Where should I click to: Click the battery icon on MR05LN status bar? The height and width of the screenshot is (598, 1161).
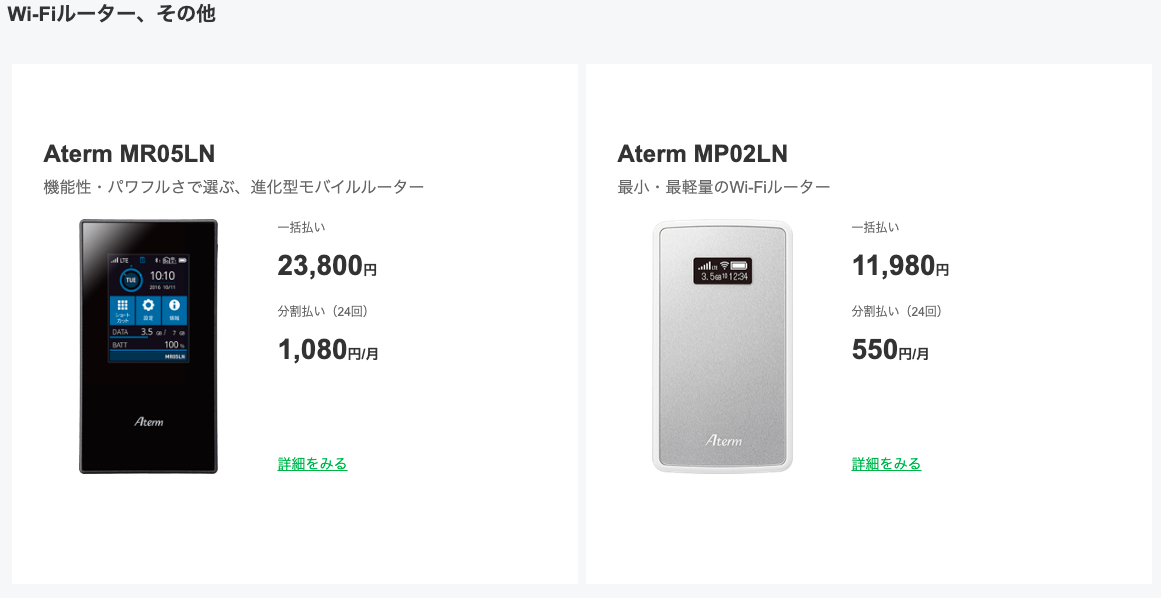point(182,260)
